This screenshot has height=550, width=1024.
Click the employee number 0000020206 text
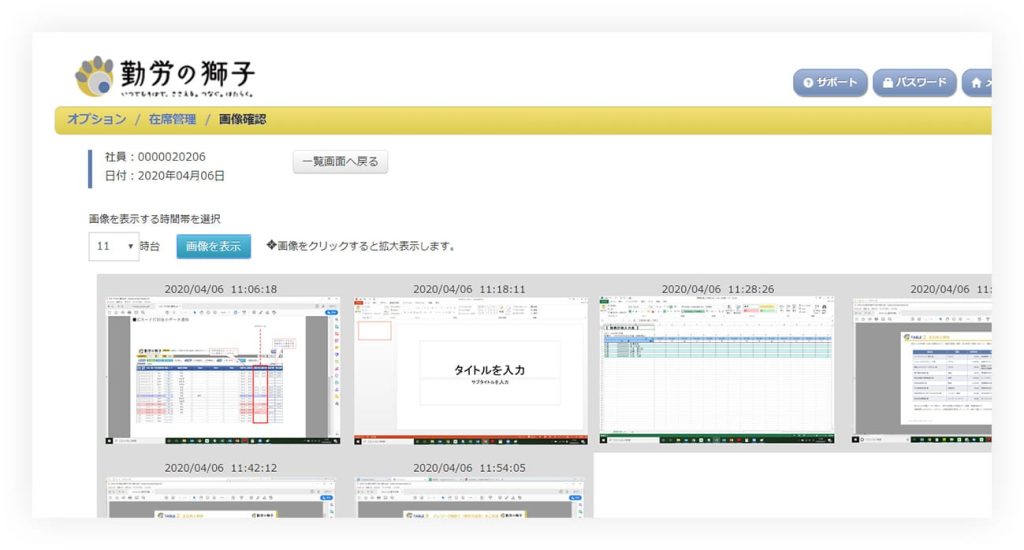[x=155, y=157]
